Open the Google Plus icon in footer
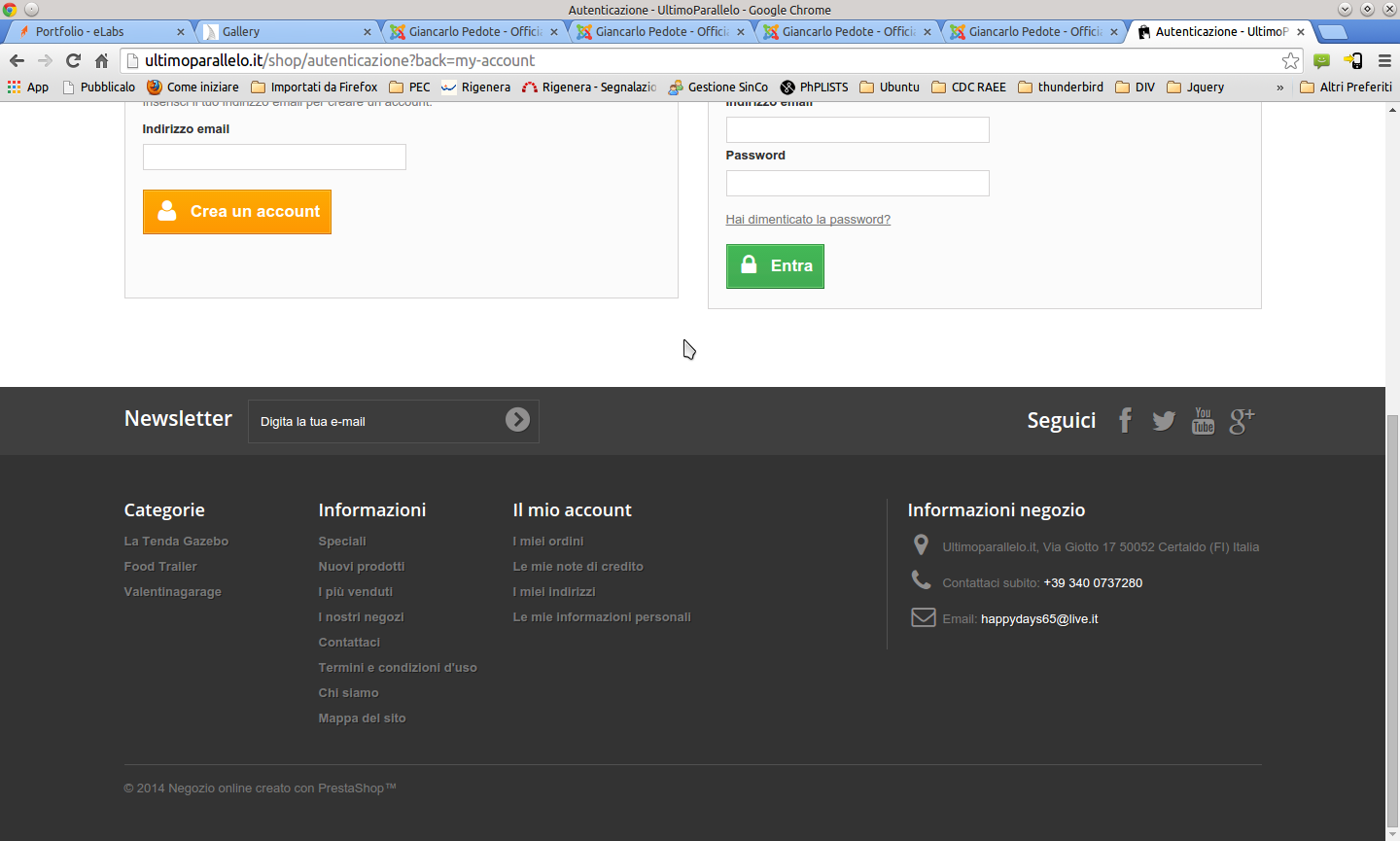The width and height of the screenshot is (1400, 841). (1242, 421)
